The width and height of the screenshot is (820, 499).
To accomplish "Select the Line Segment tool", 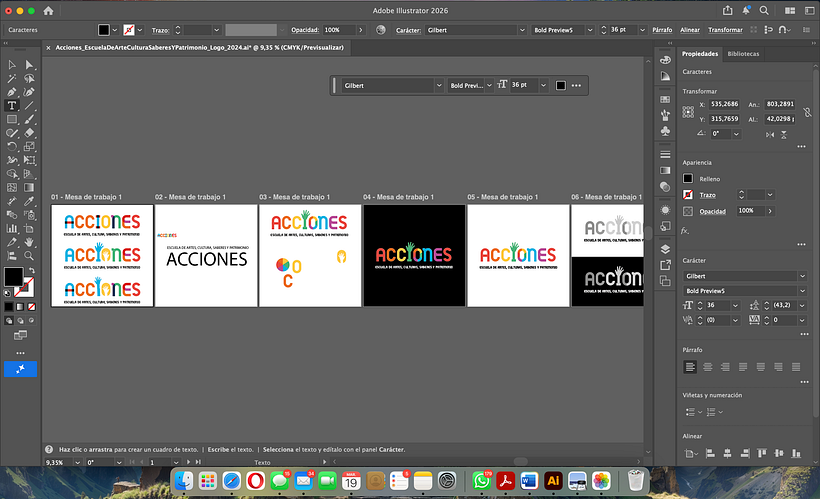I will click(x=29, y=106).
